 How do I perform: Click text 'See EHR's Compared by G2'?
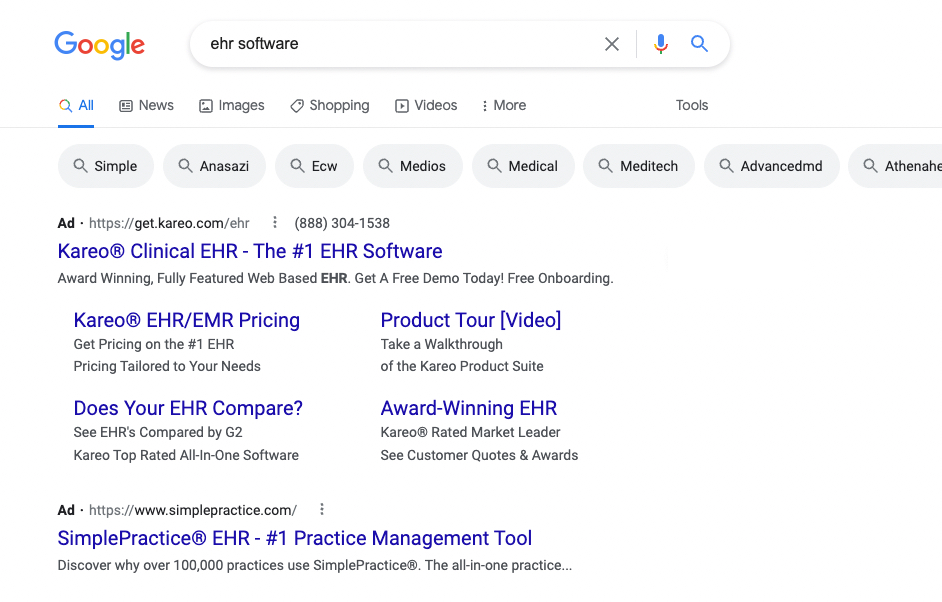tap(158, 433)
